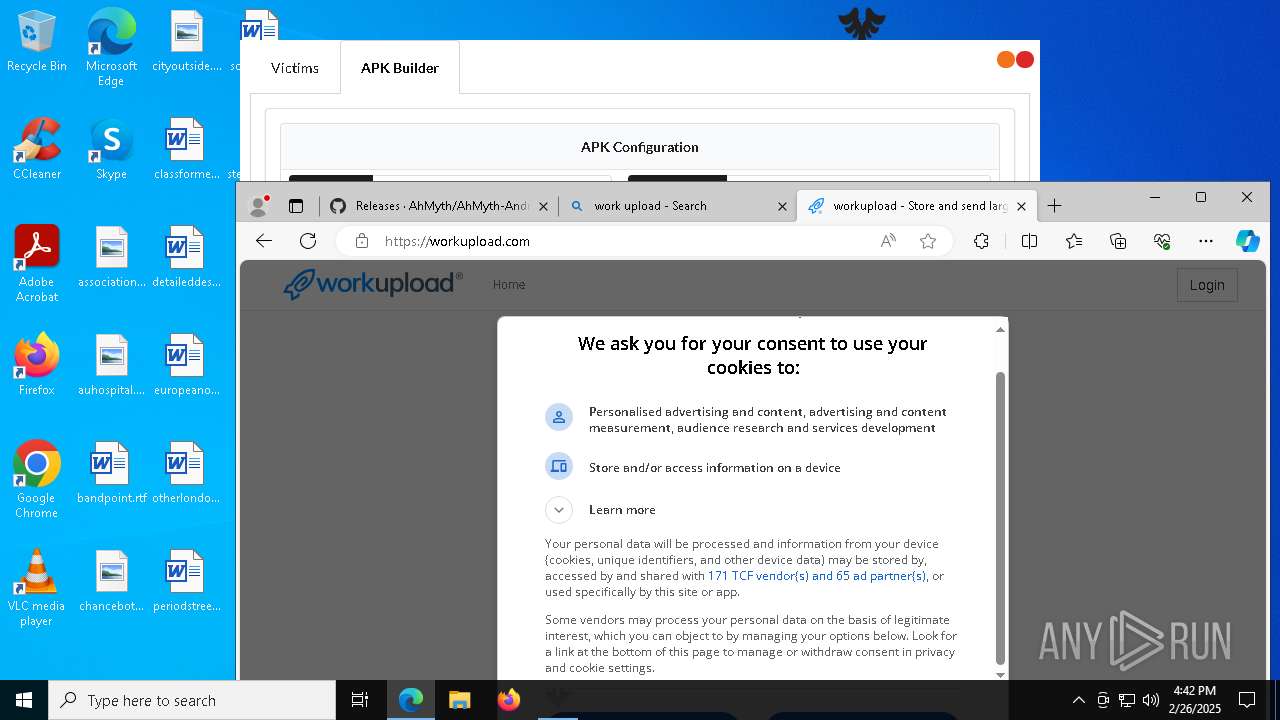
Task: Click Login button on workupload
Action: tap(1207, 285)
